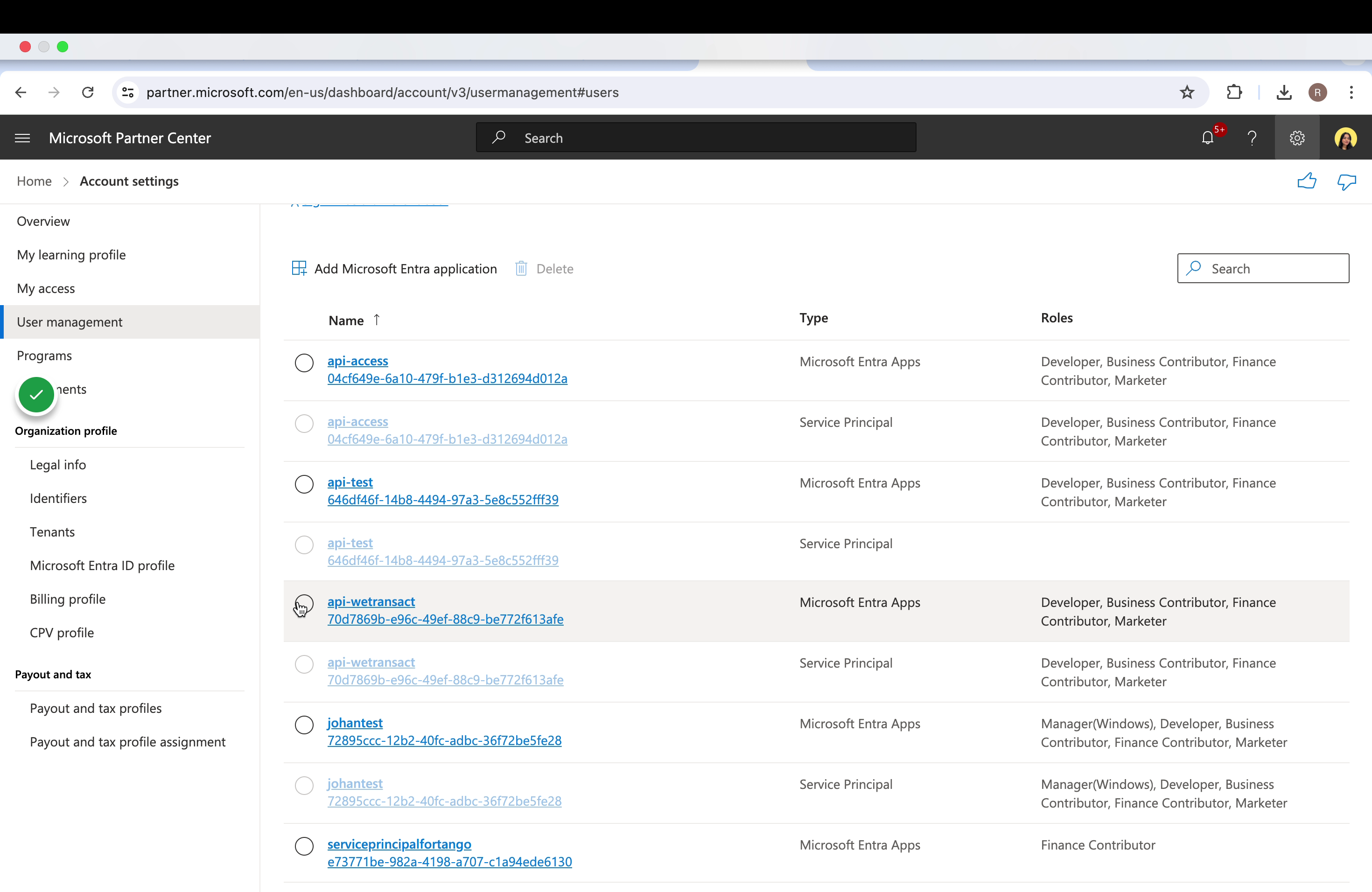This screenshot has height=892, width=1372.
Task: Open the user profile avatar
Action: point(1345,138)
